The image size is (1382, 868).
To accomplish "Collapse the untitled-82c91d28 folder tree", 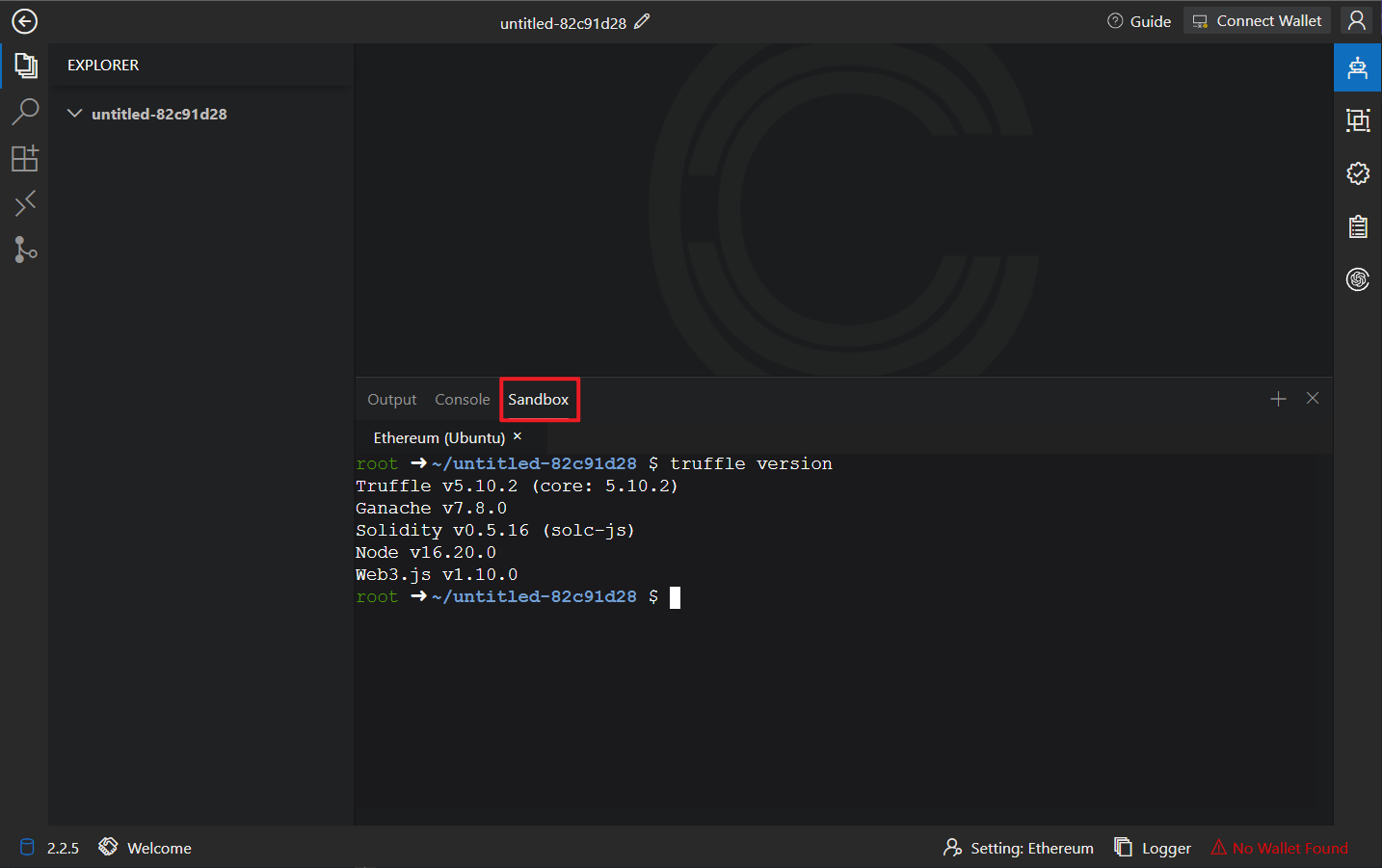I will (x=74, y=114).
